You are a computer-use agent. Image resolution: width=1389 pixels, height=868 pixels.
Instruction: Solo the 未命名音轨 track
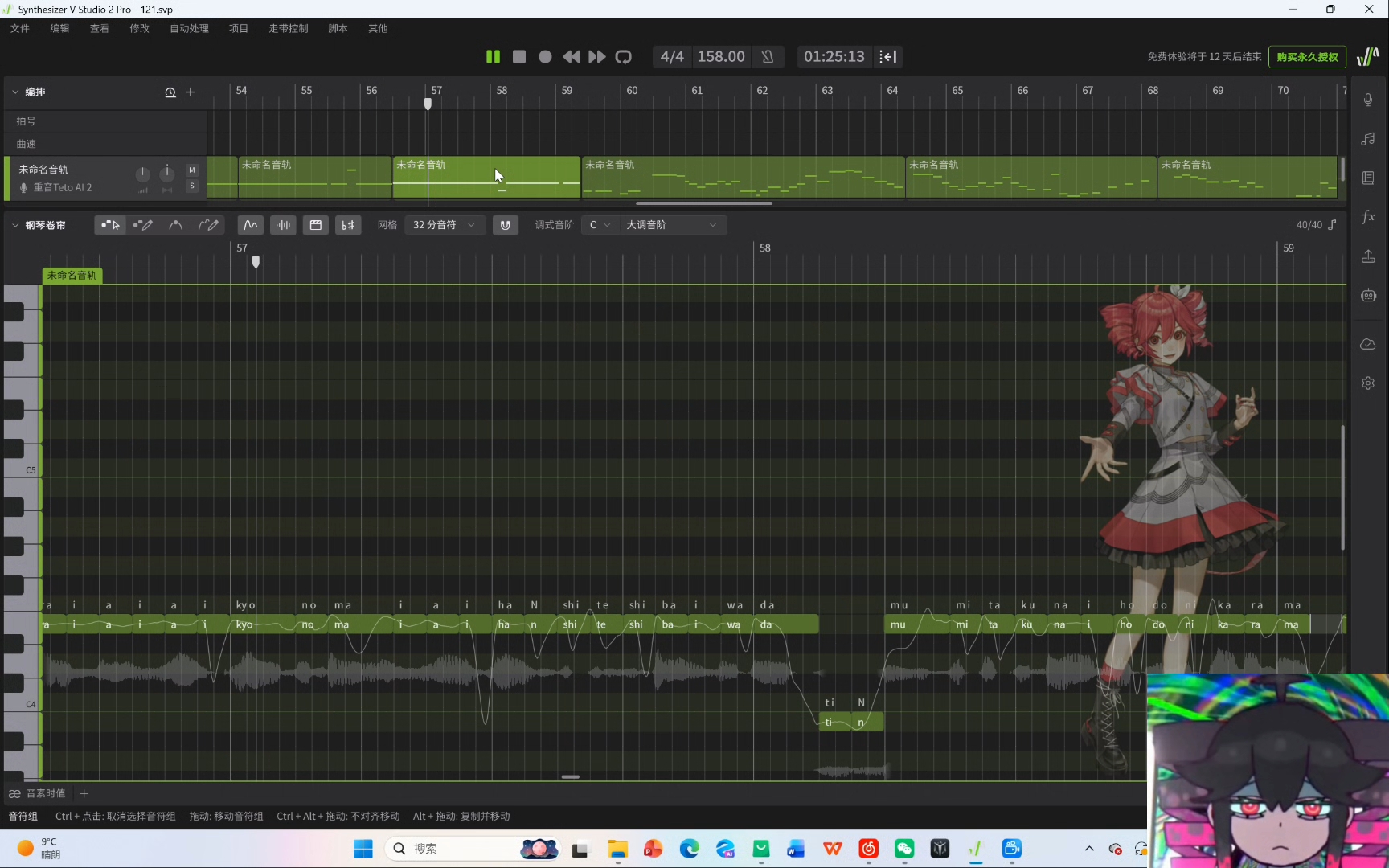click(x=191, y=186)
